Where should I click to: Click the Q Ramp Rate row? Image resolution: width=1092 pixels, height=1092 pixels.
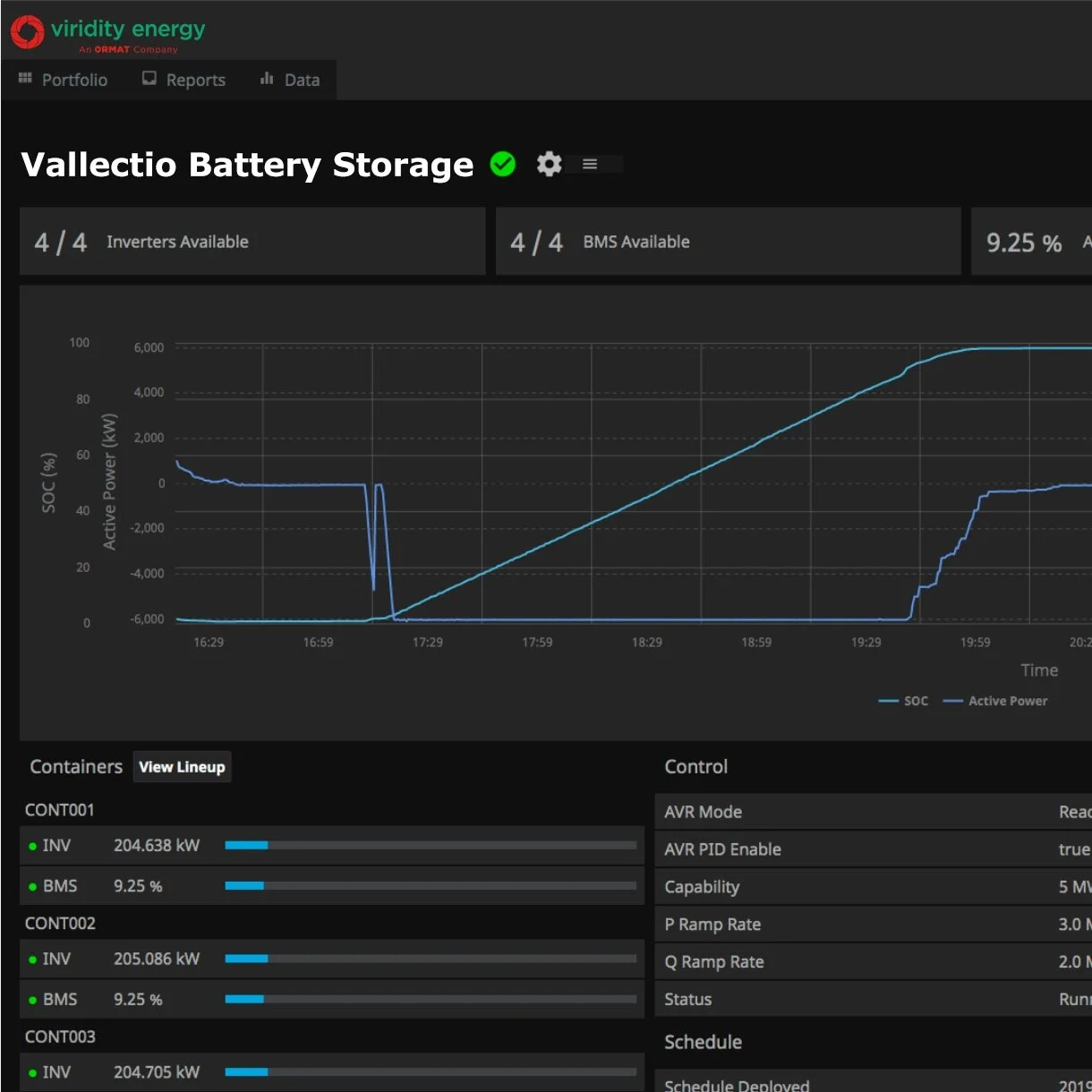pyautogui.click(x=874, y=962)
